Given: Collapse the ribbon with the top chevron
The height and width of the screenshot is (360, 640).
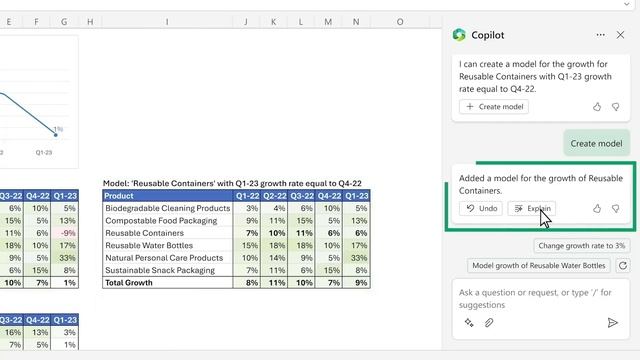Looking at the screenshot, I should [x=627, y=4].
